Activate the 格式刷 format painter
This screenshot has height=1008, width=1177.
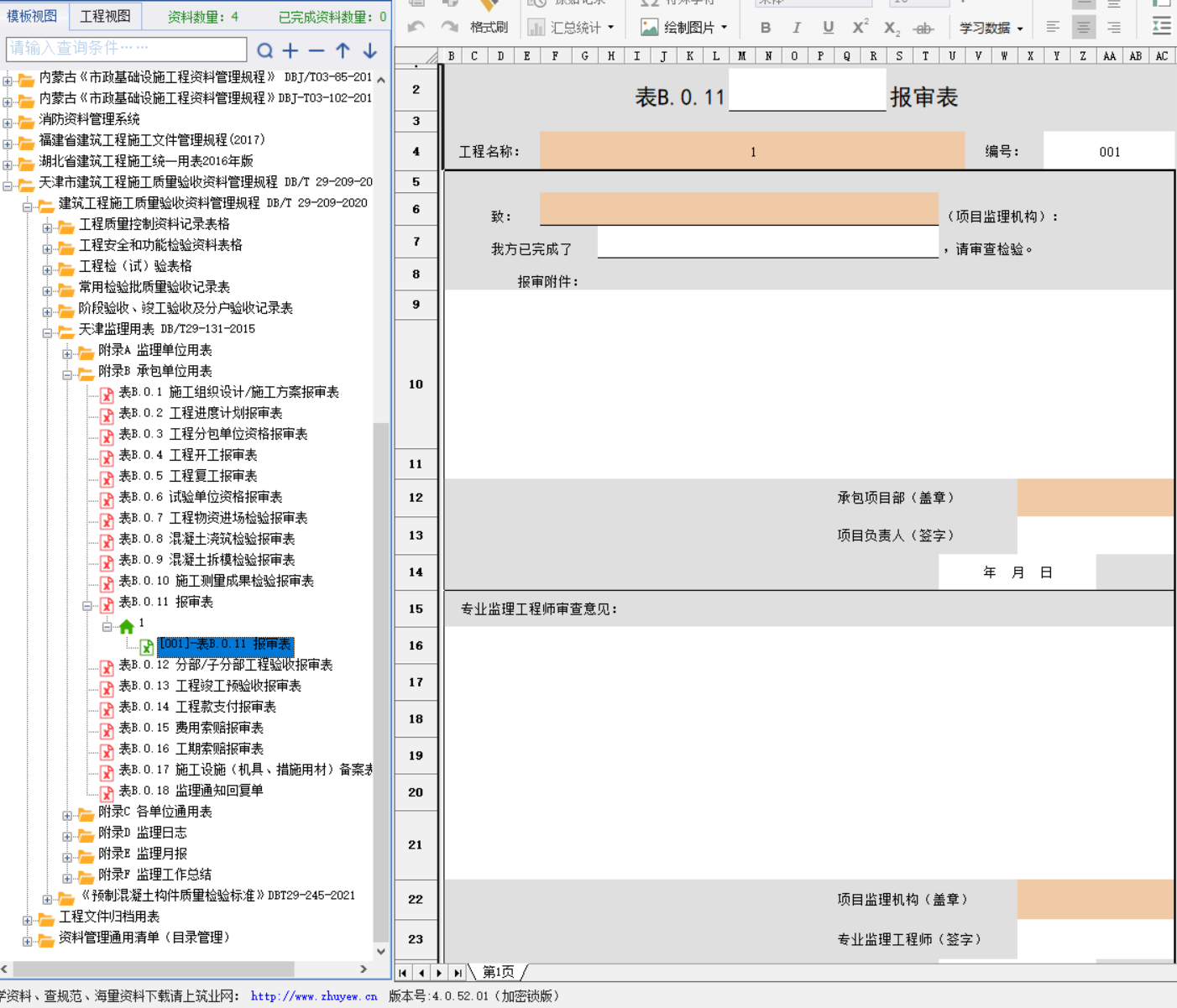(x=489, y=27)
